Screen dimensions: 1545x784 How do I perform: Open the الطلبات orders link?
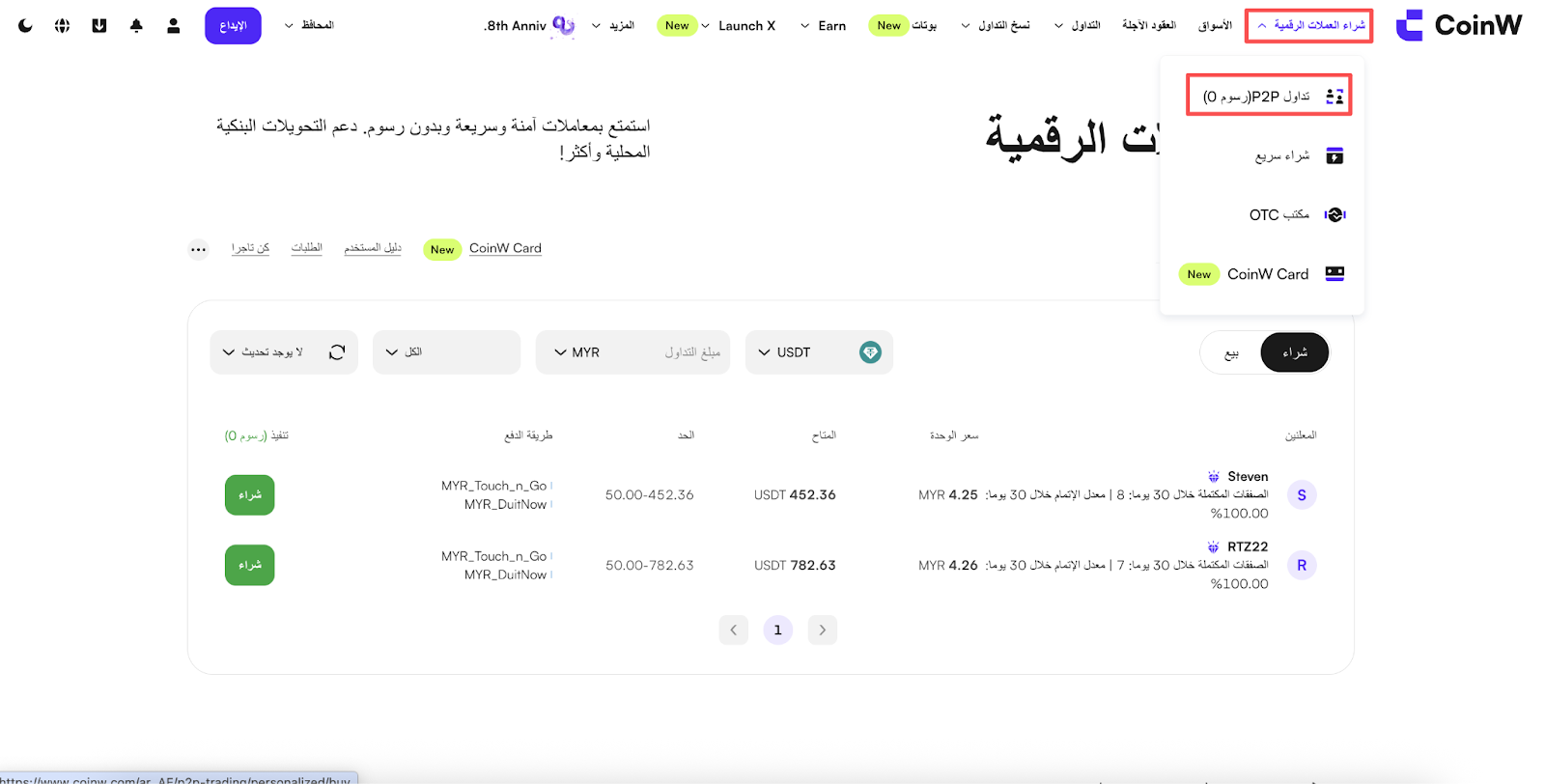(307, 248)
